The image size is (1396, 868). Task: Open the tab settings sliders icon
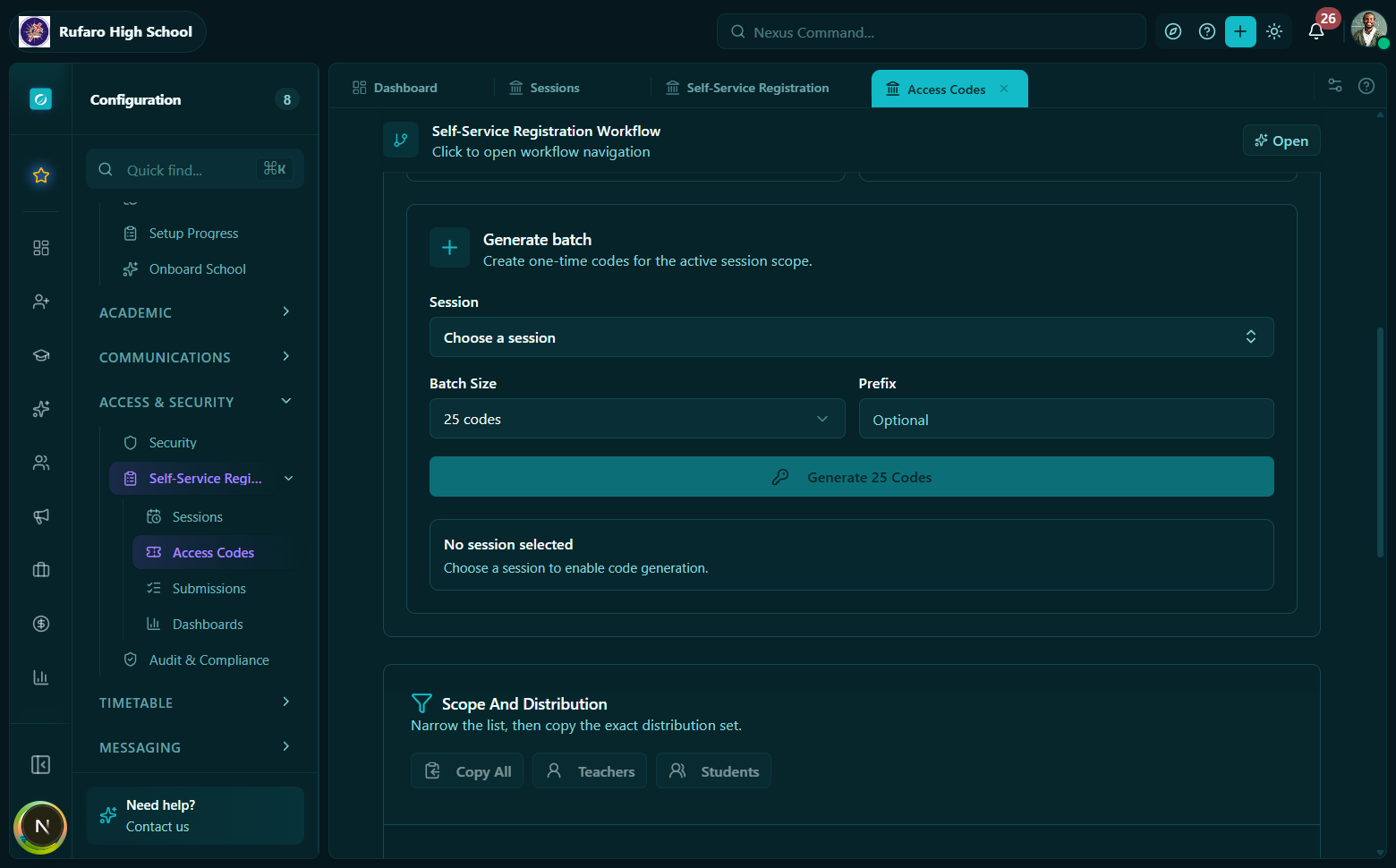point(1335,85)
